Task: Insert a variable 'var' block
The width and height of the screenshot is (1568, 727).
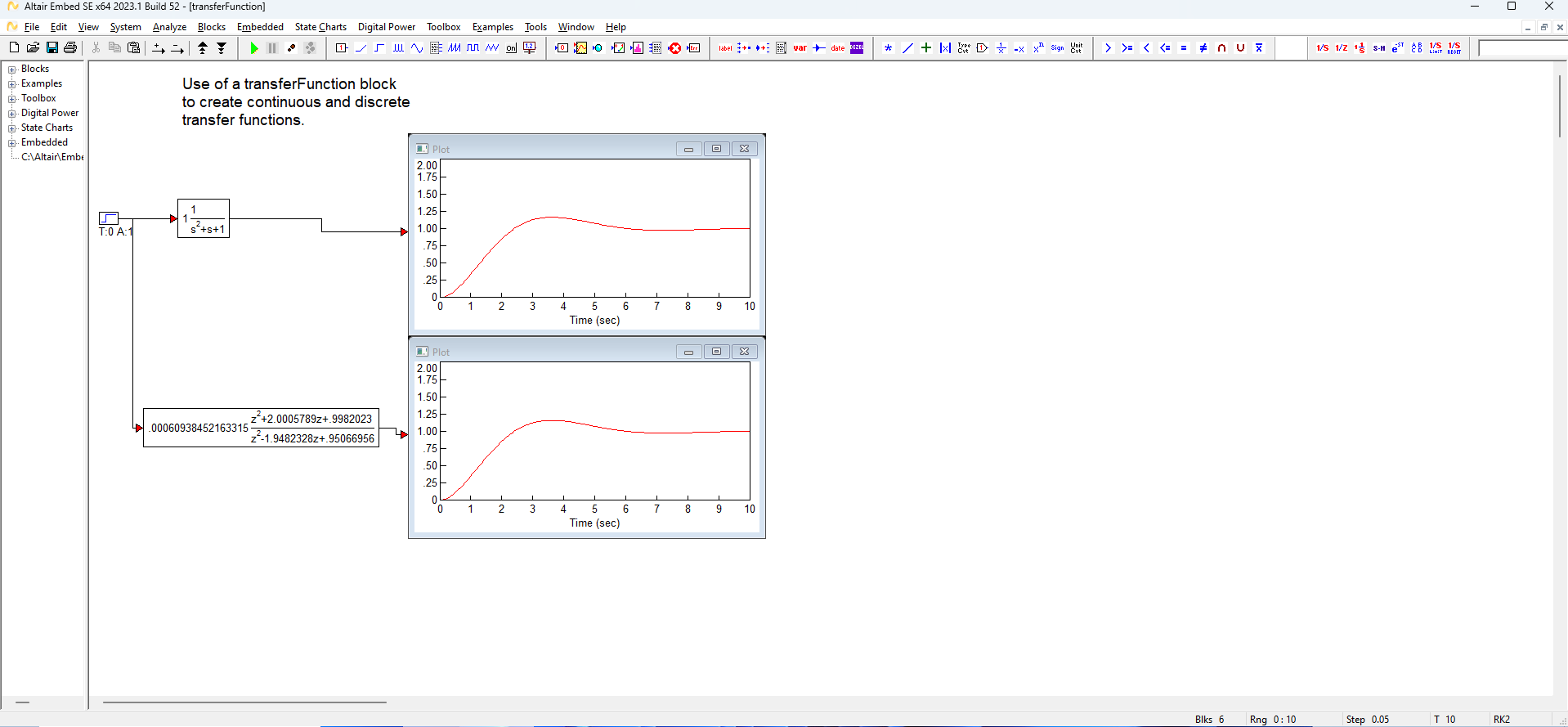Action: tap(800, 48)
